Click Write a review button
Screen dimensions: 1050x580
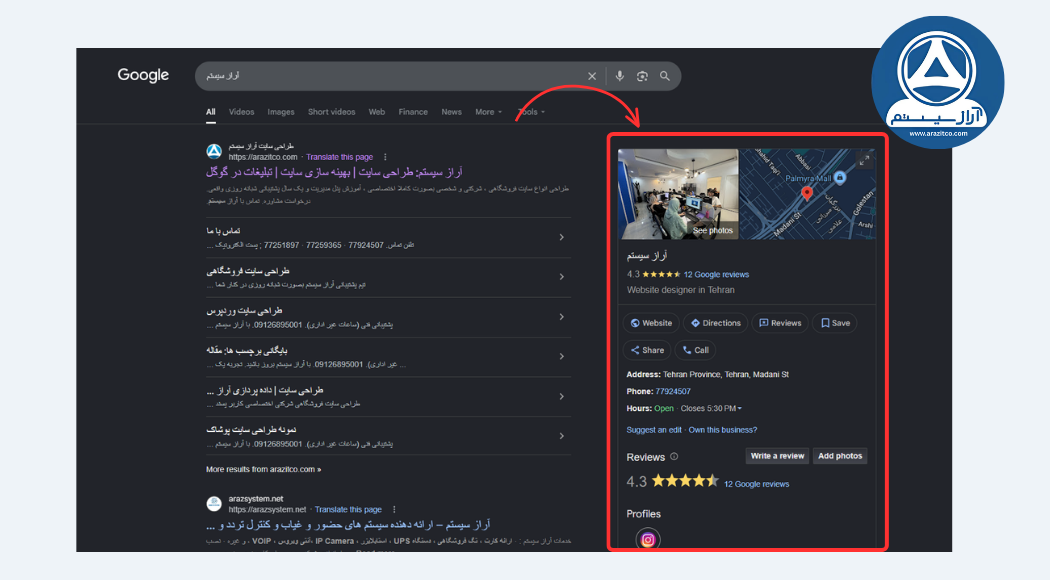click(777, 456)
